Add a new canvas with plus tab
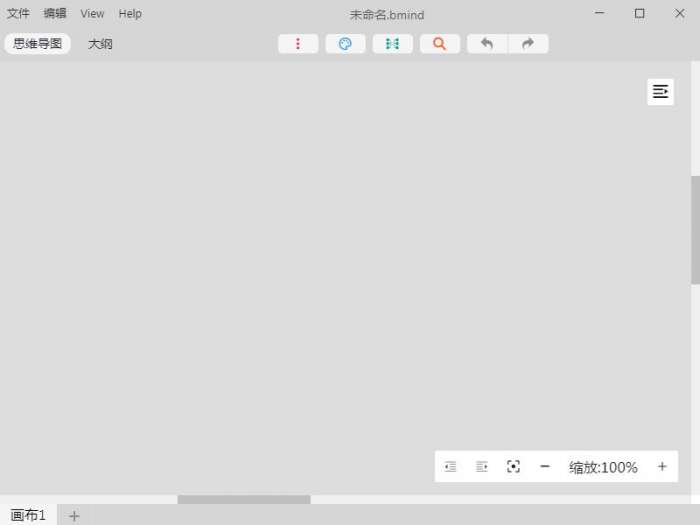The height and width of the screenshot is (525, 700). pos(74,517)
